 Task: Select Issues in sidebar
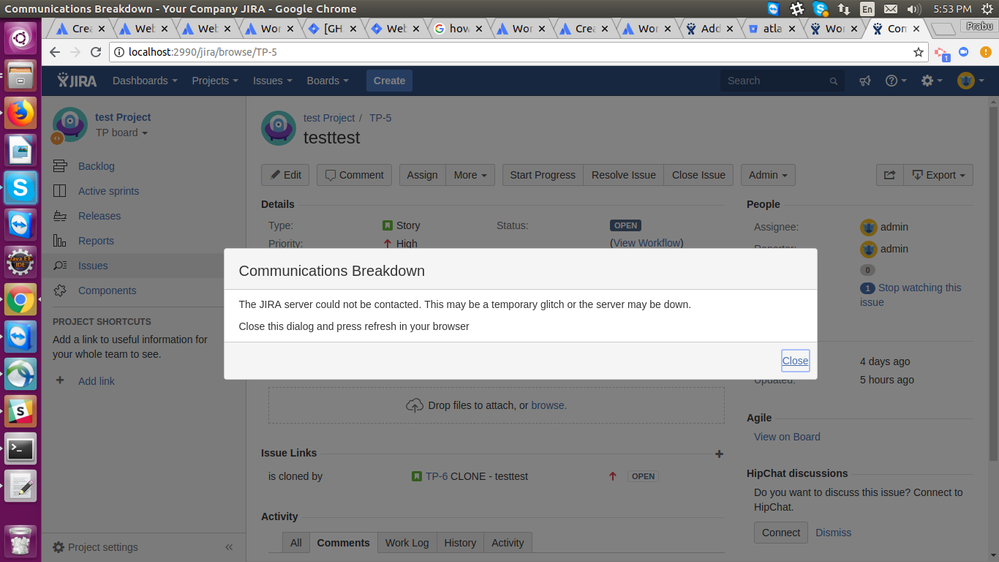[93, 266]
